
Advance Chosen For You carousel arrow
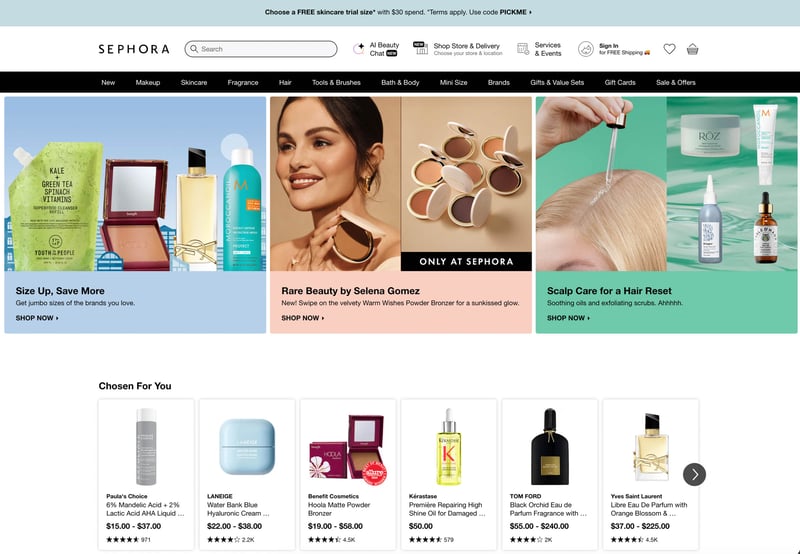click(694, 474)
